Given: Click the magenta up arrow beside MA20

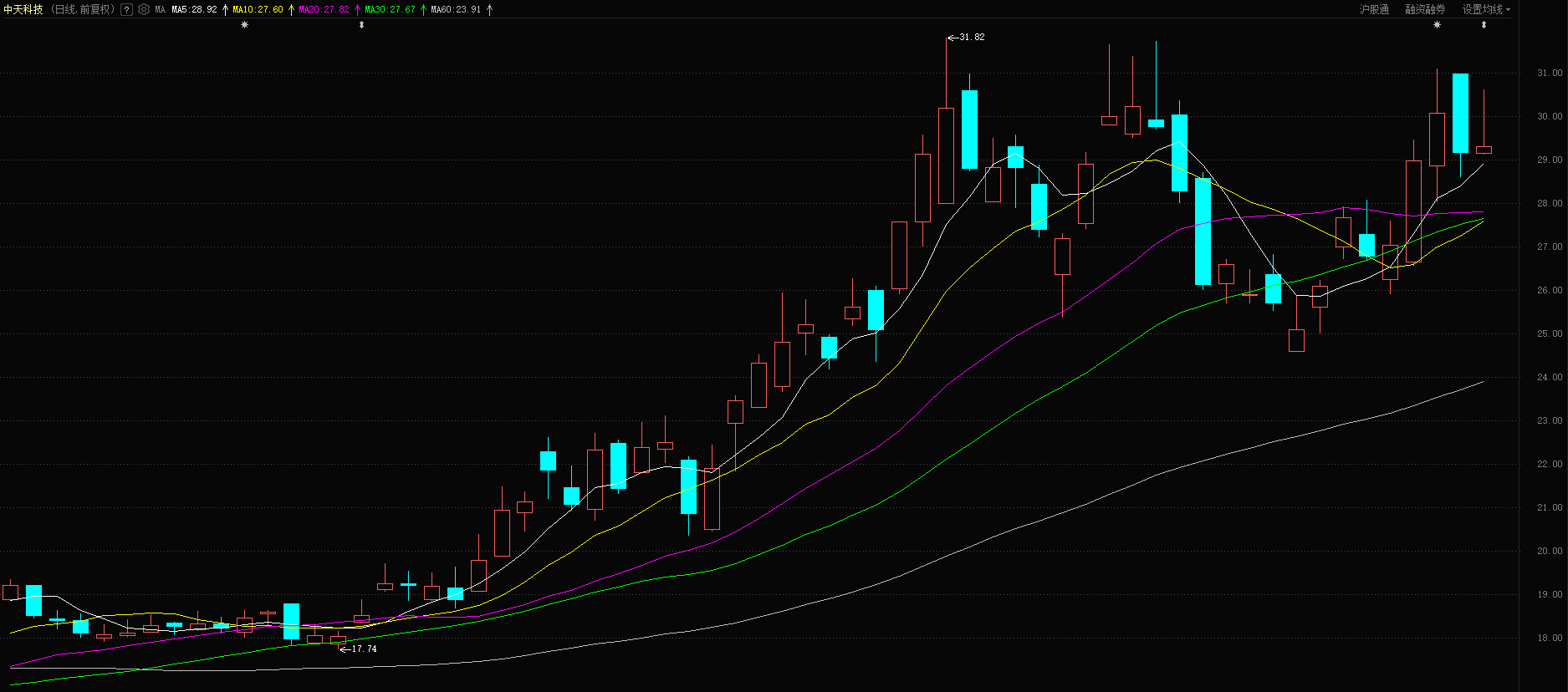Looking at the screenshot, I should coord(357,10).
